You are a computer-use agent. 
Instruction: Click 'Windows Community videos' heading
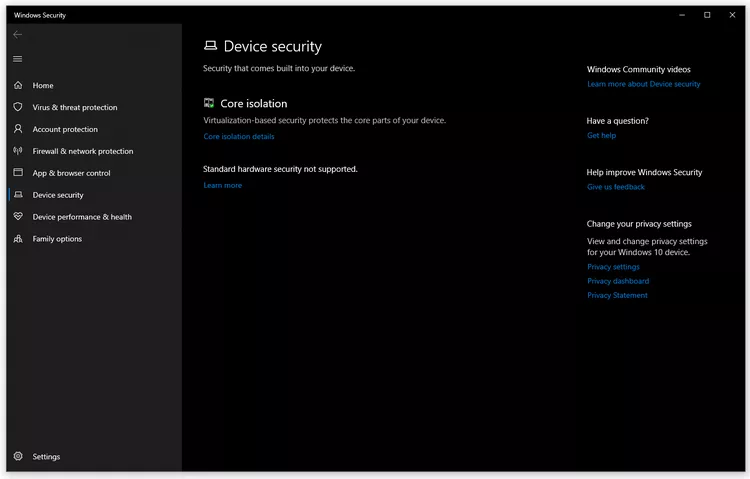639,69
